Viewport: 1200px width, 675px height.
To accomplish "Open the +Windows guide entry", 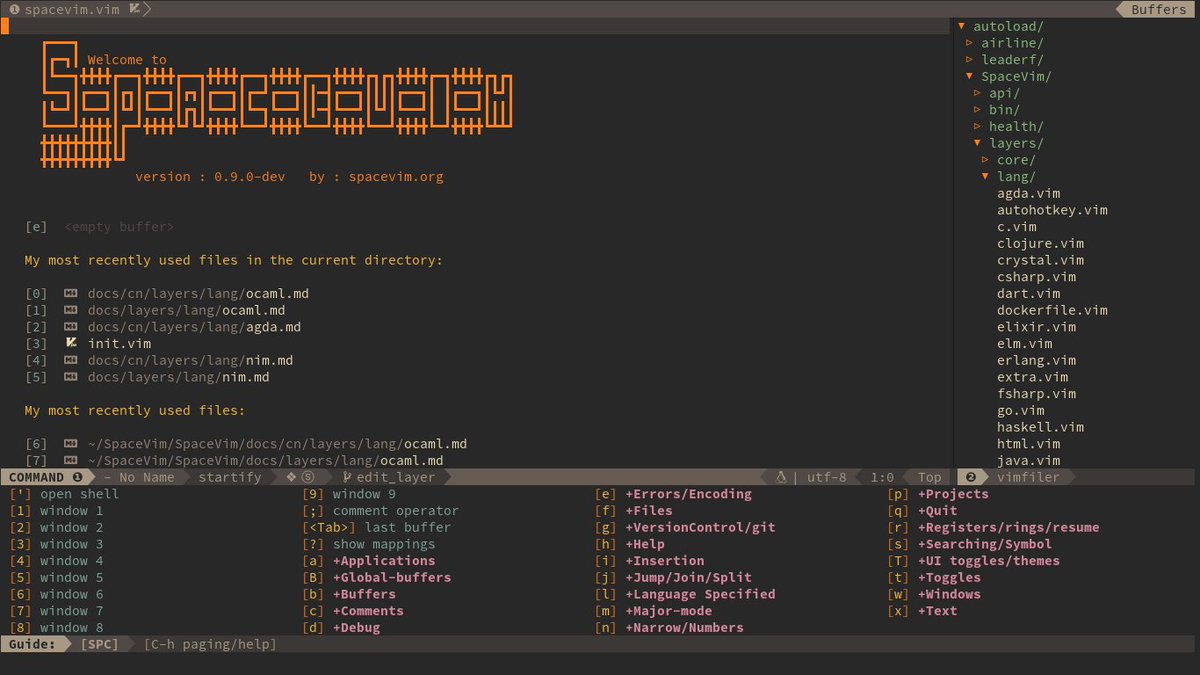I will coord(949,594).
